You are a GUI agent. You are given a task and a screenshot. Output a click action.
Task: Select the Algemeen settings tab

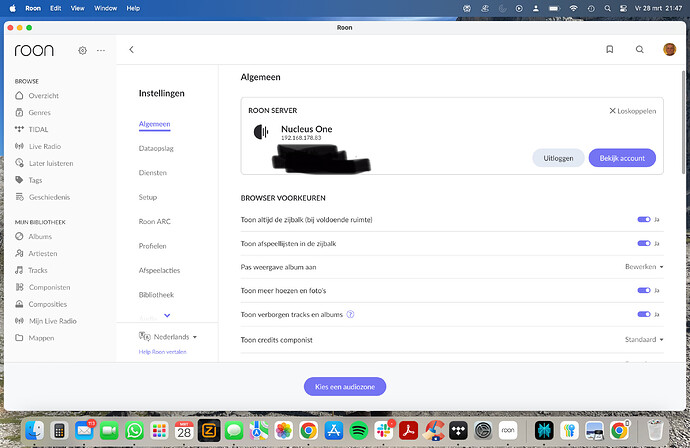coord(154,124)
